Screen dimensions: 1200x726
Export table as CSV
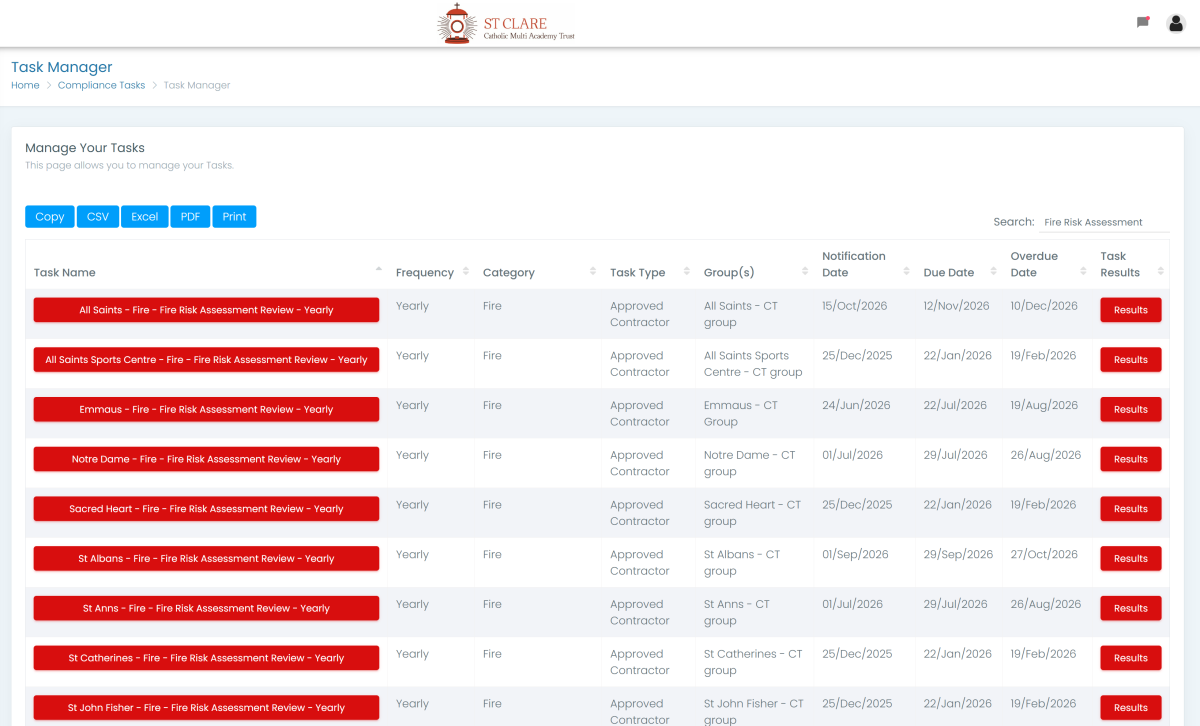[x=98, y=217]
